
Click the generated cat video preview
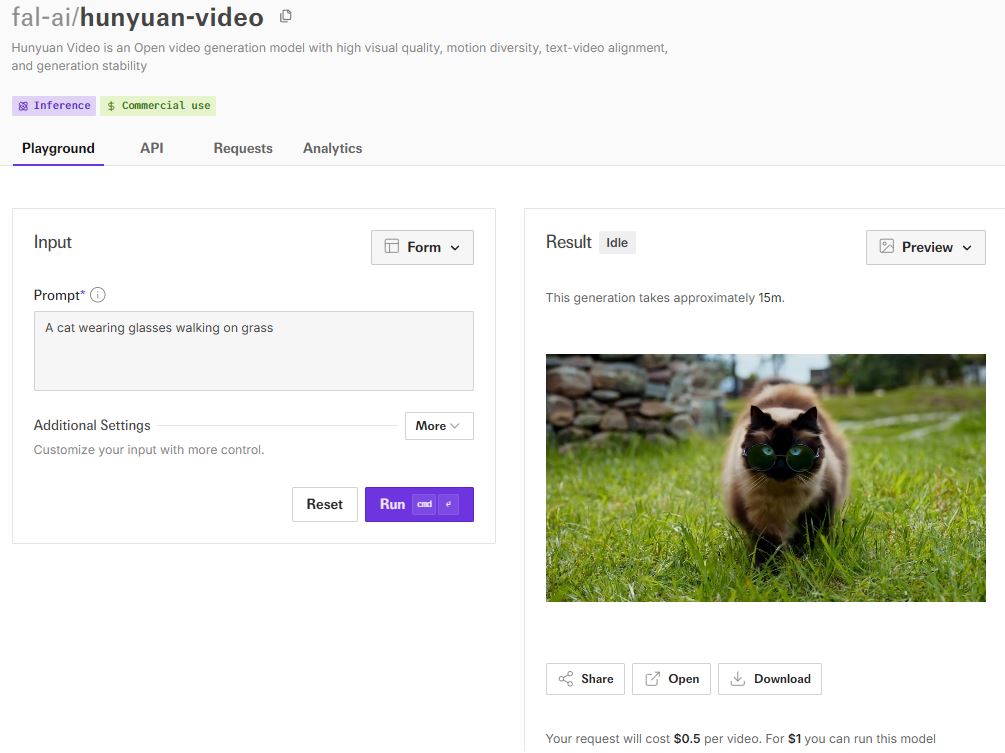(765, 477)
